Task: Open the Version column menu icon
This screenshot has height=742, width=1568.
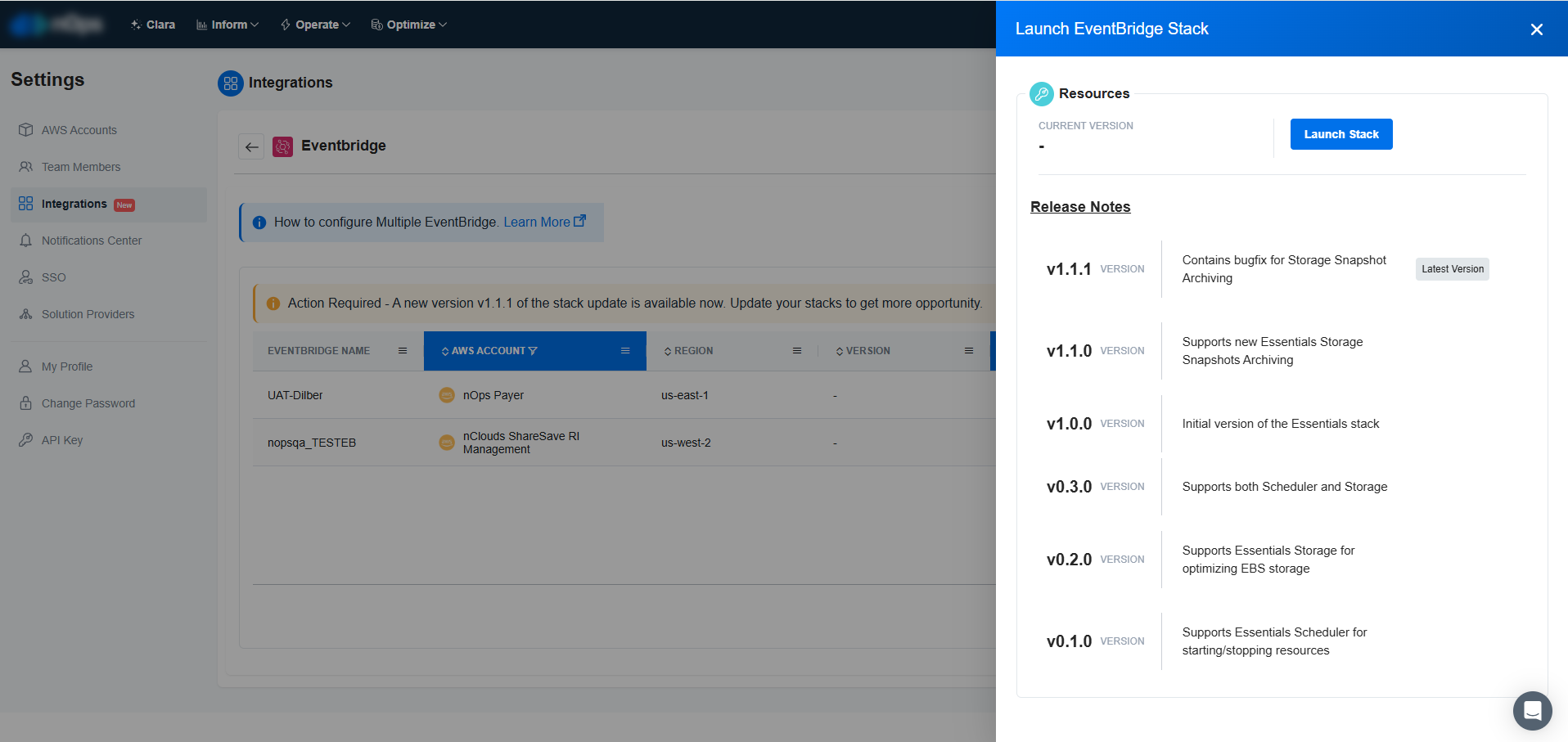Action: coord(969,351)
